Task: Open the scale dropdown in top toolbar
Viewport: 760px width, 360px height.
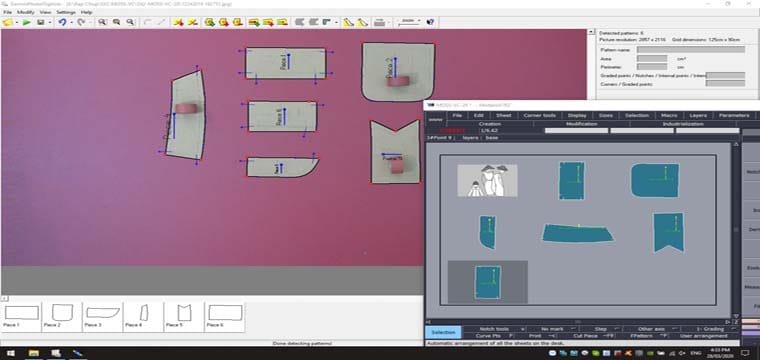Action: pyautogui.click(x=409, y=22)
